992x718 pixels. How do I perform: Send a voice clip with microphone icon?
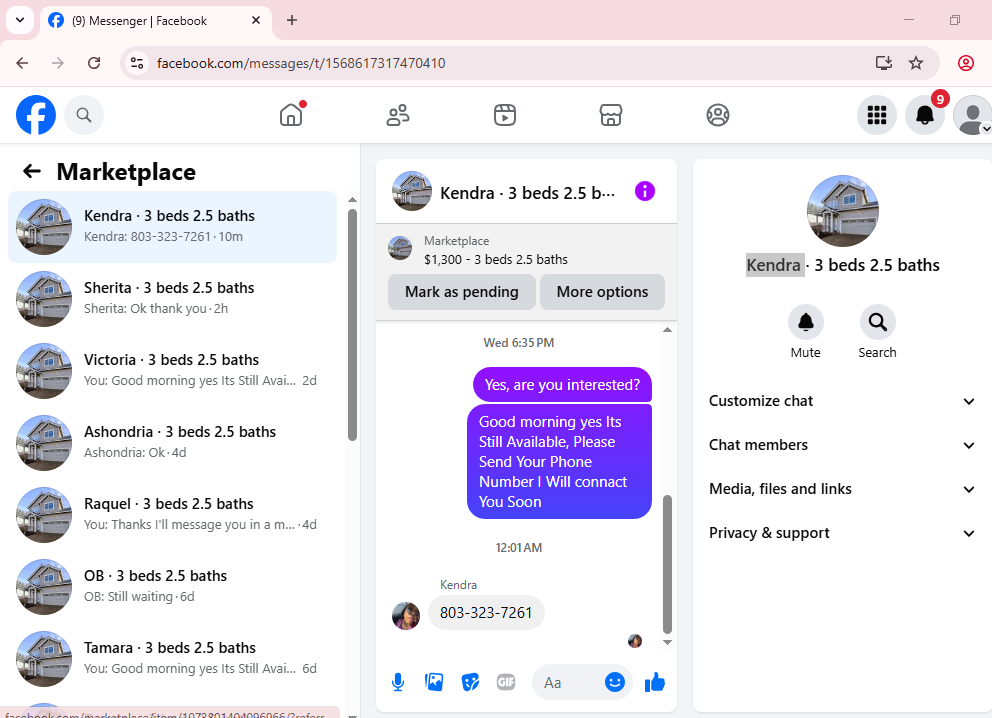point(397,682)
